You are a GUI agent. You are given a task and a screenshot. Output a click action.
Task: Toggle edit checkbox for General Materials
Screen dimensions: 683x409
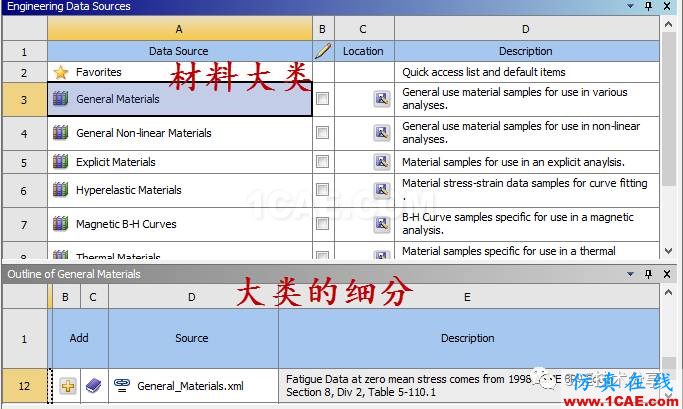click(322, 98)
